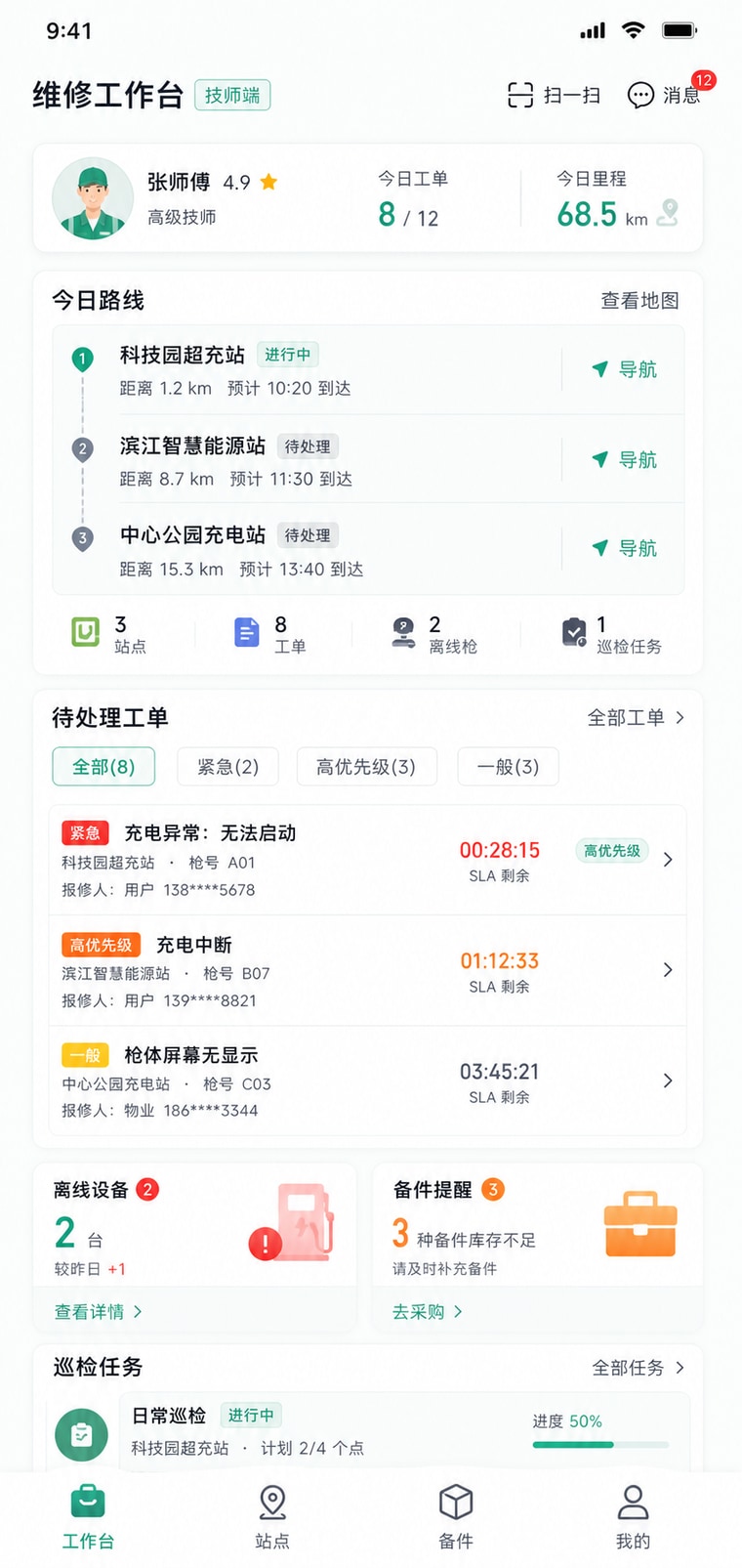
Task: Tap the orange spare parts toolbox icon
Action: click(x=640, y=1223)
